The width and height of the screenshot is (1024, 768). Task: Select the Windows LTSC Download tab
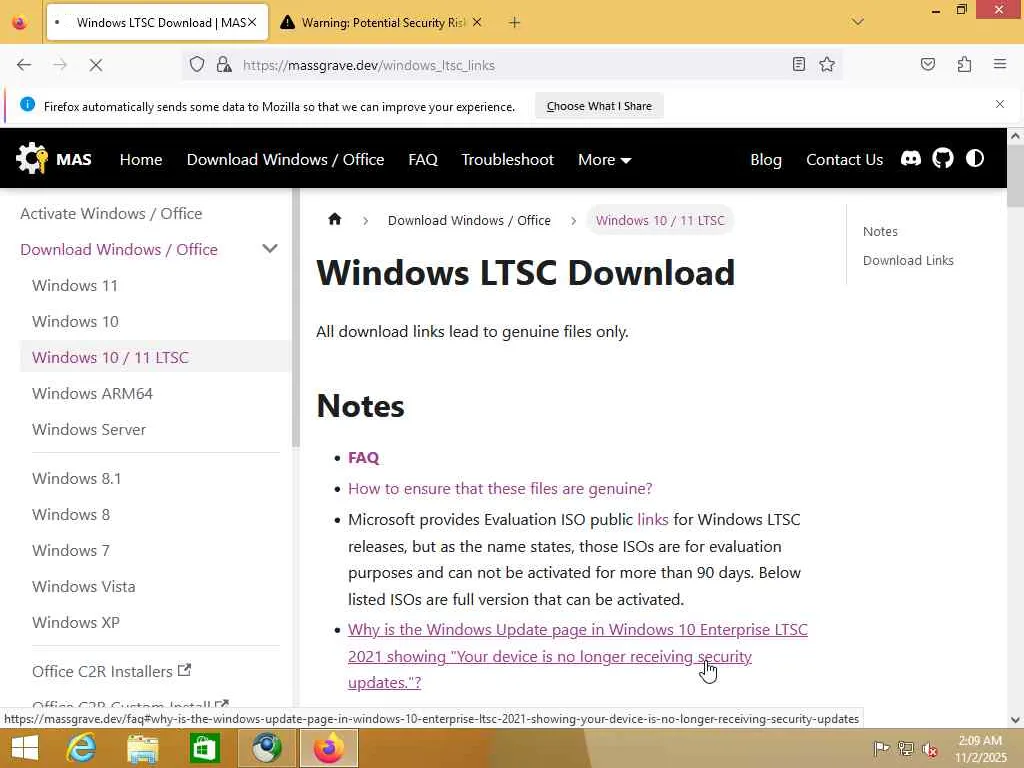pos(157,23)
